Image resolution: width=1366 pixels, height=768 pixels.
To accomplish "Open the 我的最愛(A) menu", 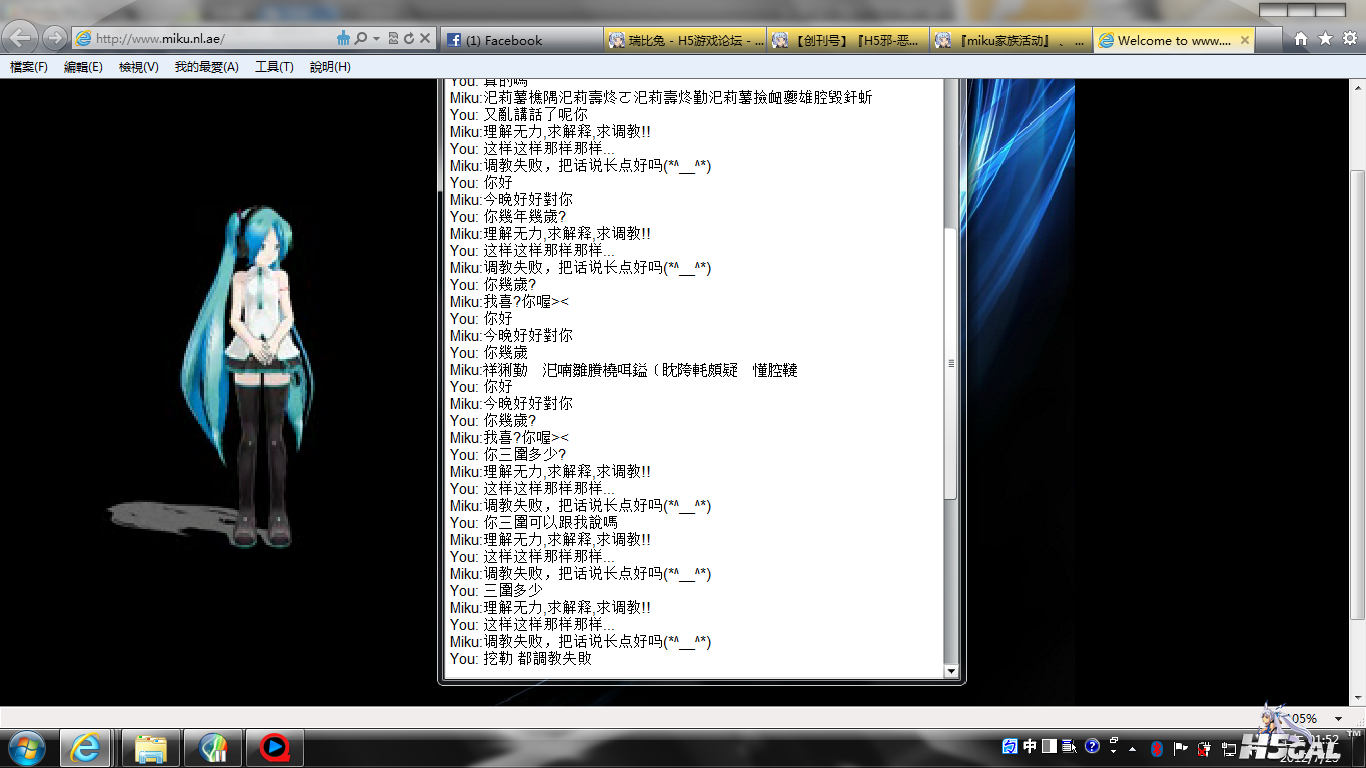I will coord(206,67).
